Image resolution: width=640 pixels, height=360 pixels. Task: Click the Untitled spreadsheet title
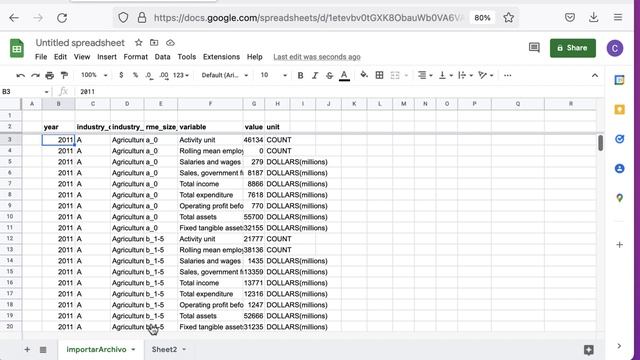click(80, 43)
